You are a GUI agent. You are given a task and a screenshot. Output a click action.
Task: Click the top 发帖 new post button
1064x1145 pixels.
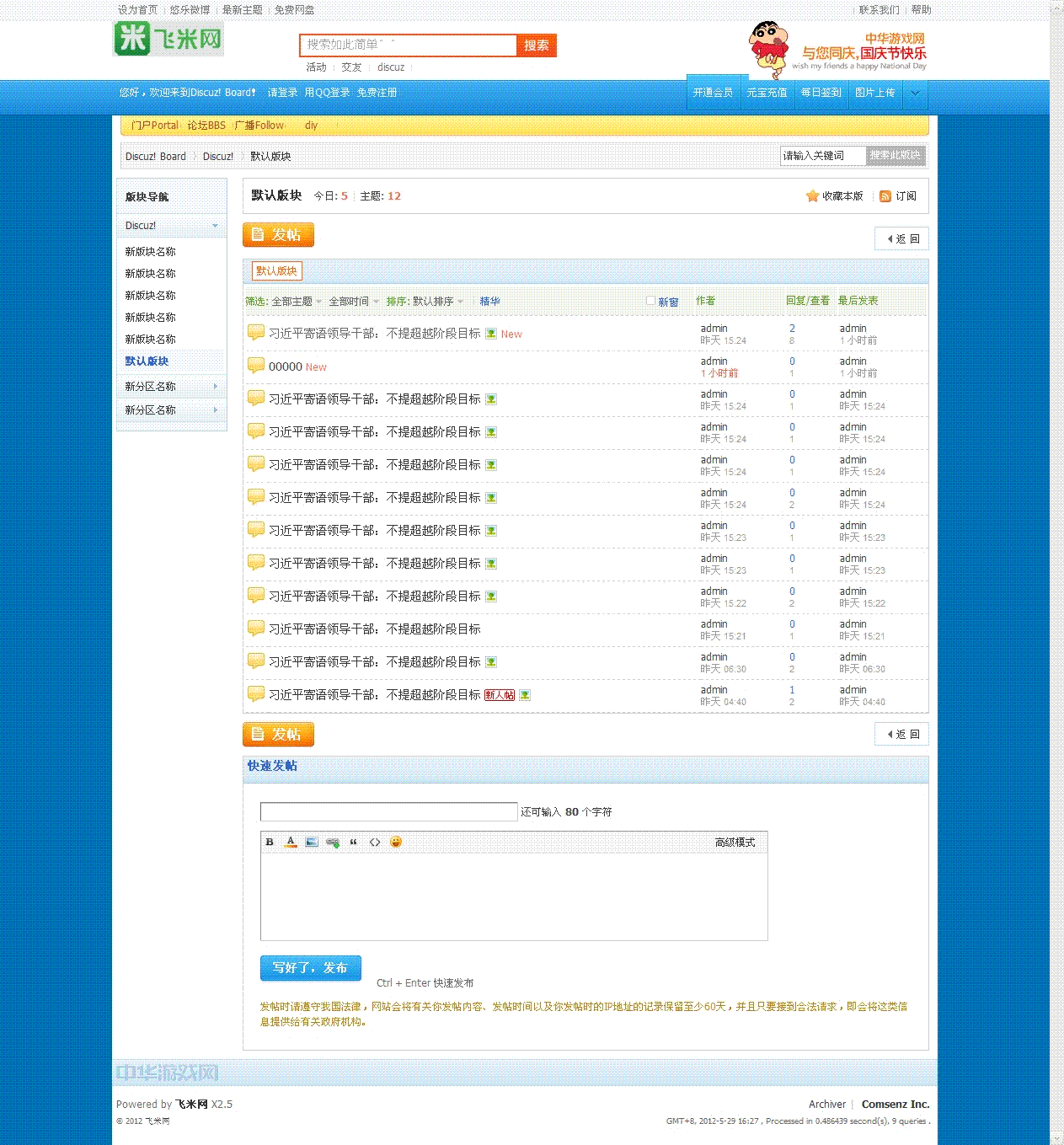[x=278, y=235]
